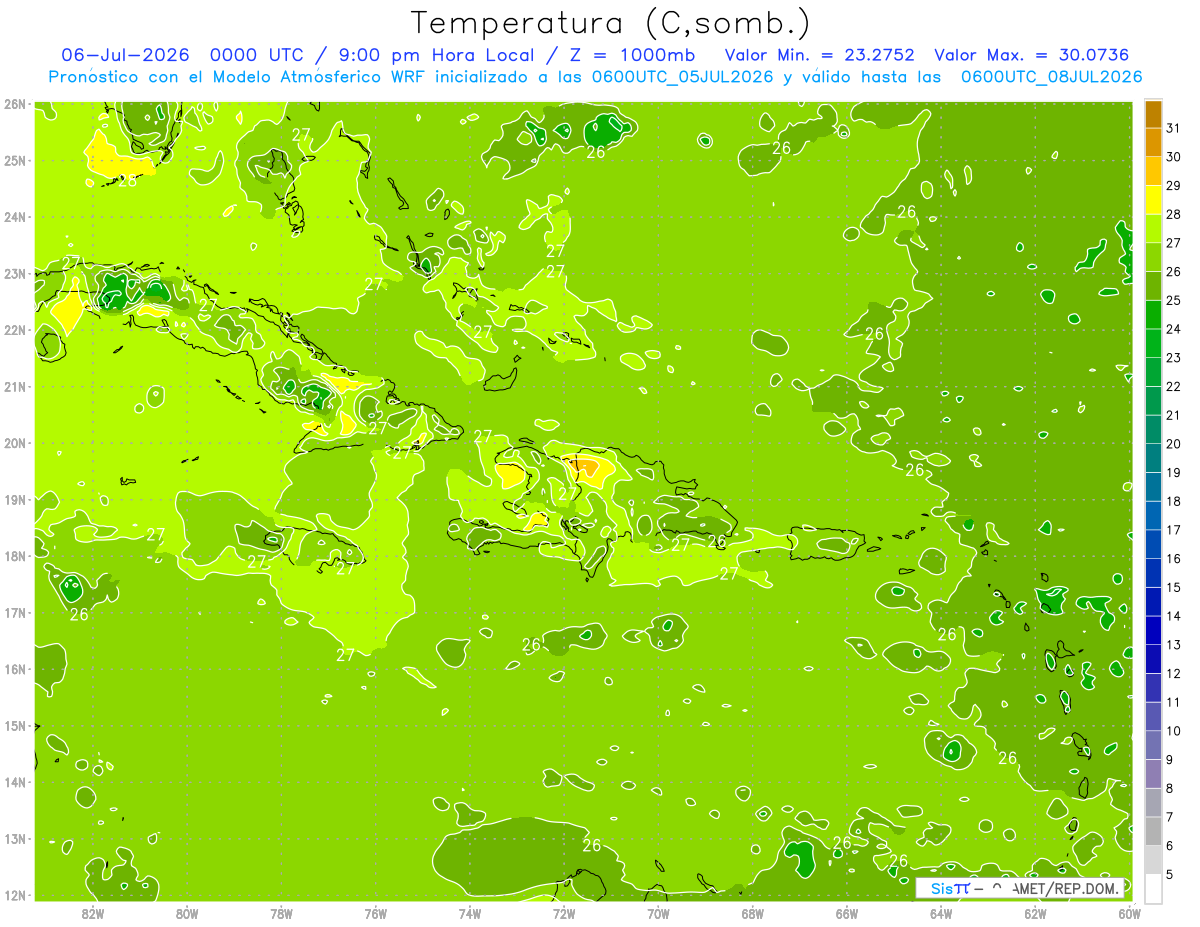Viewport: 1200px width, 927px height.
Task: Click the legend value label 12
Action: (1173, 673)
